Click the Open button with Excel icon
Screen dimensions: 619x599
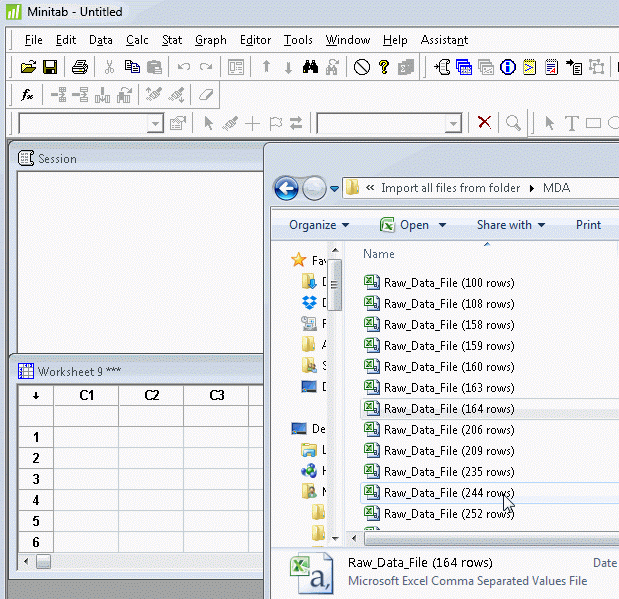[x=404, y=225]
